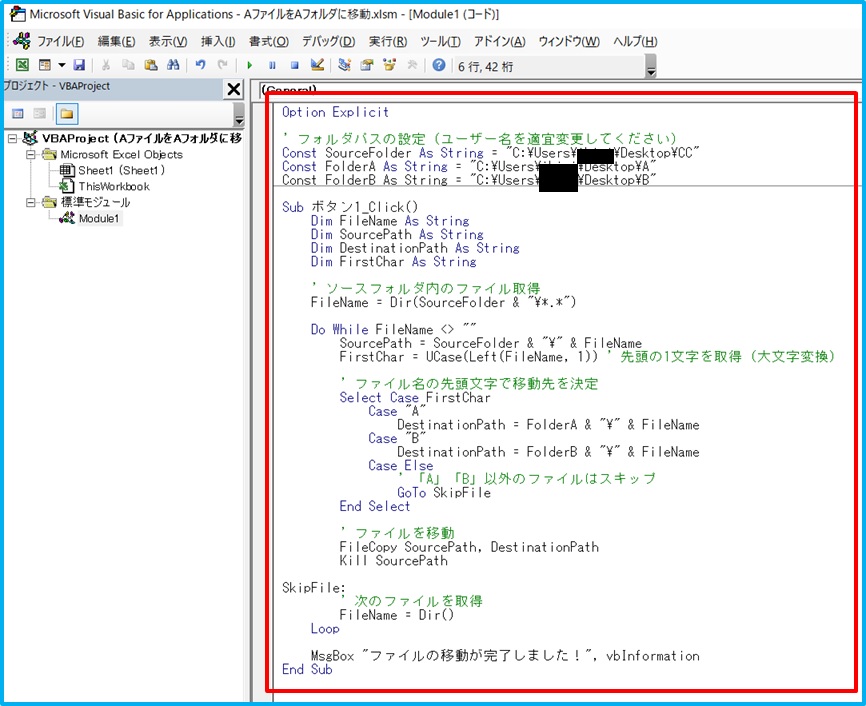
Task: Click the 'Do While FileName <> ""' line
Action: (x=393, y=329)
